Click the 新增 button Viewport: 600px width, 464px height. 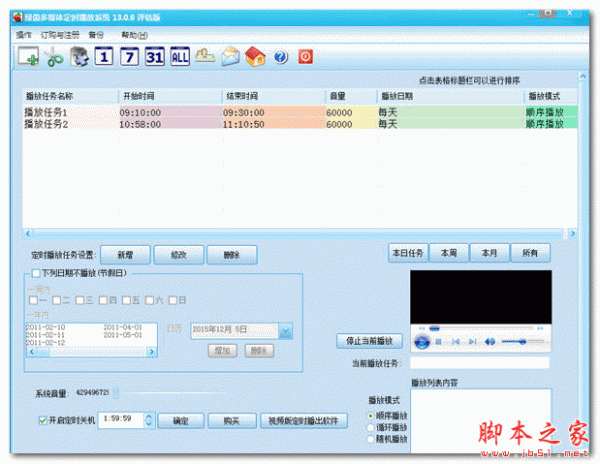point(125,255)
